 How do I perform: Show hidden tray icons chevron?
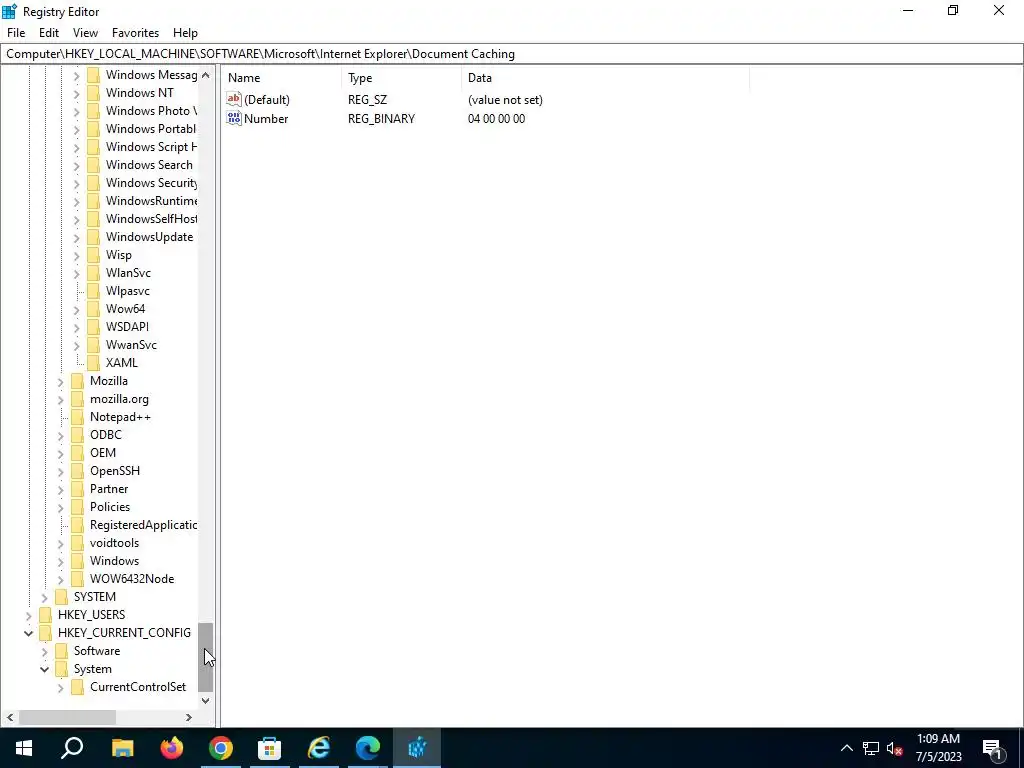pos(846,748)
